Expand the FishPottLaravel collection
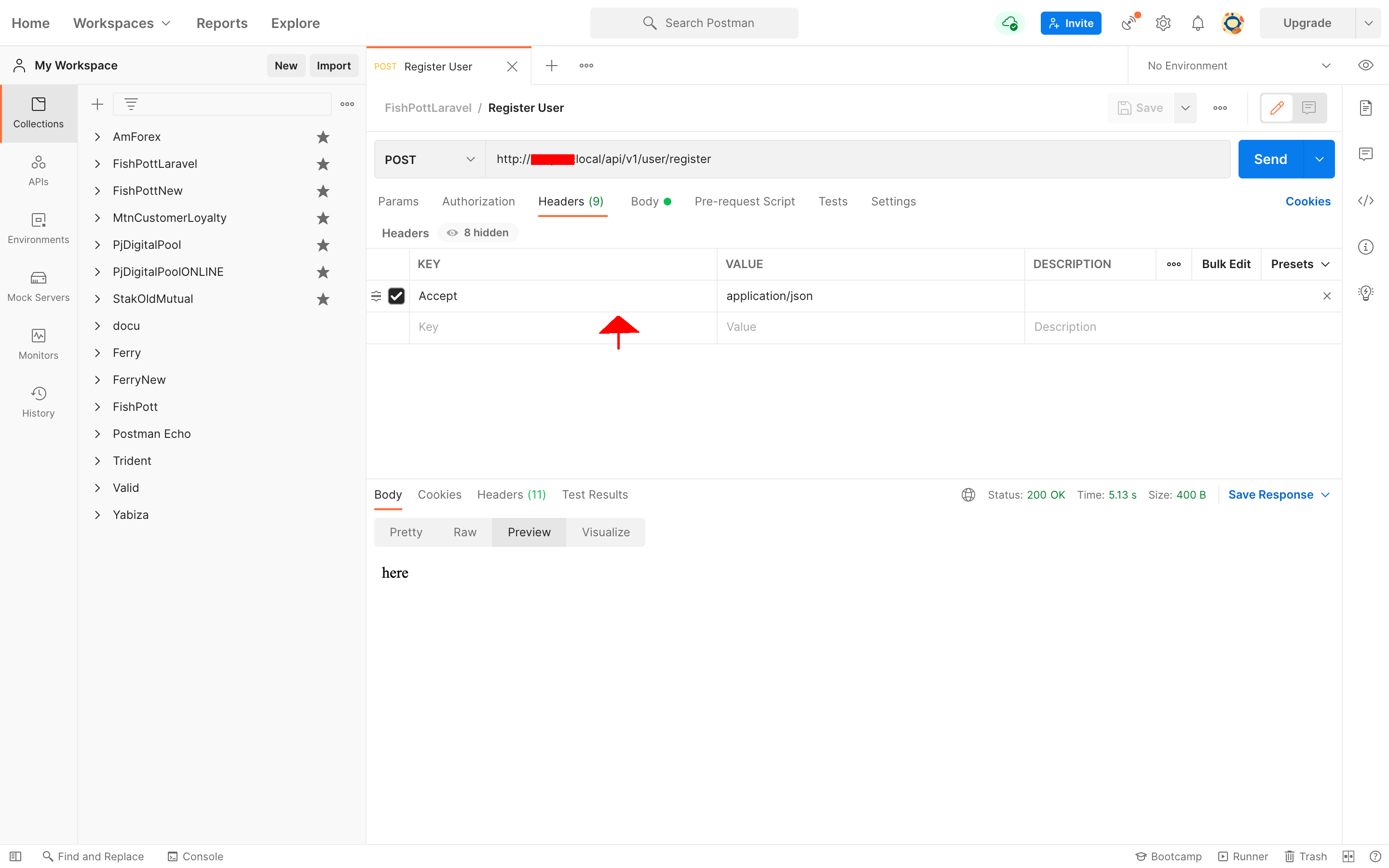 [x=97, y=164]
